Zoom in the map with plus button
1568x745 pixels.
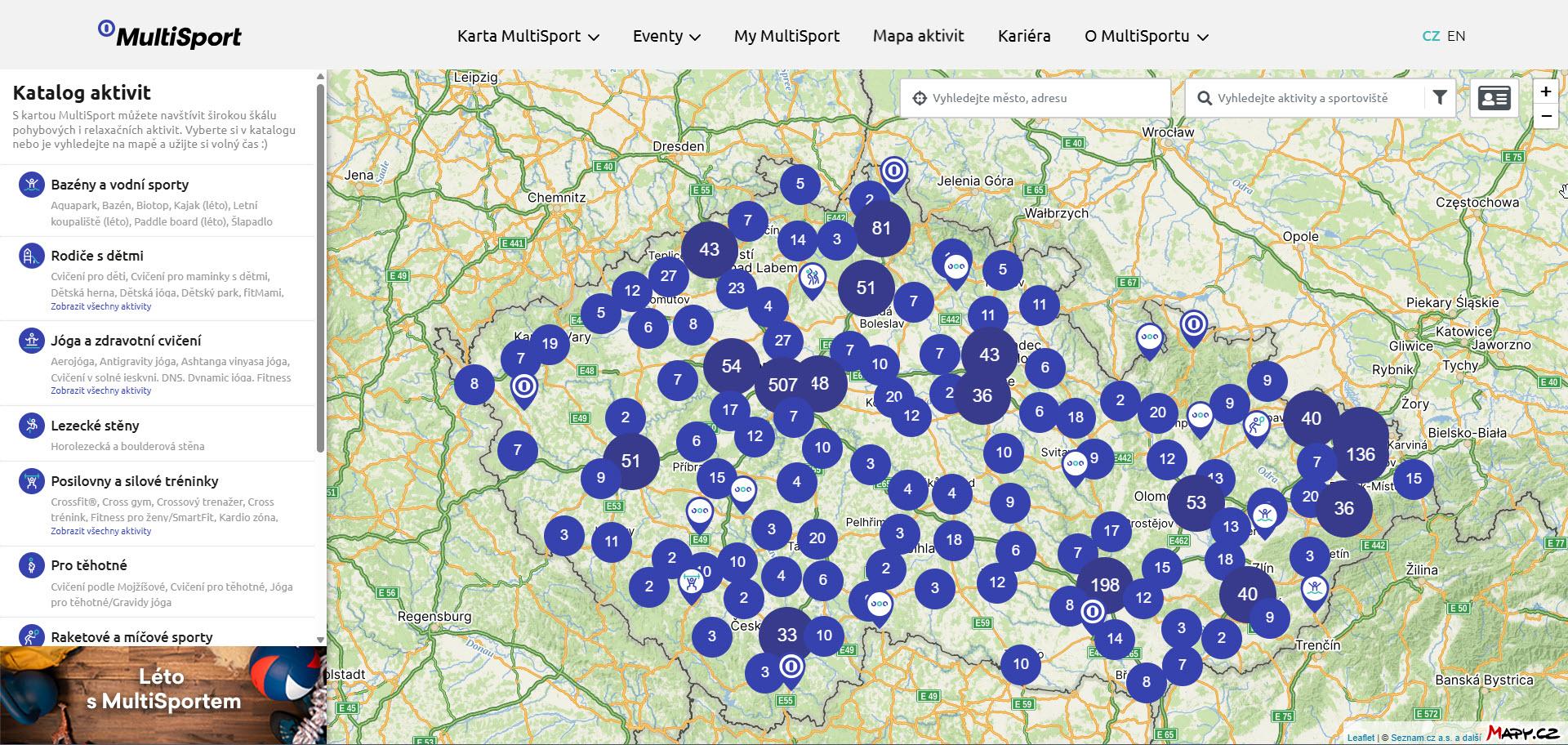tap(1545, 91)
